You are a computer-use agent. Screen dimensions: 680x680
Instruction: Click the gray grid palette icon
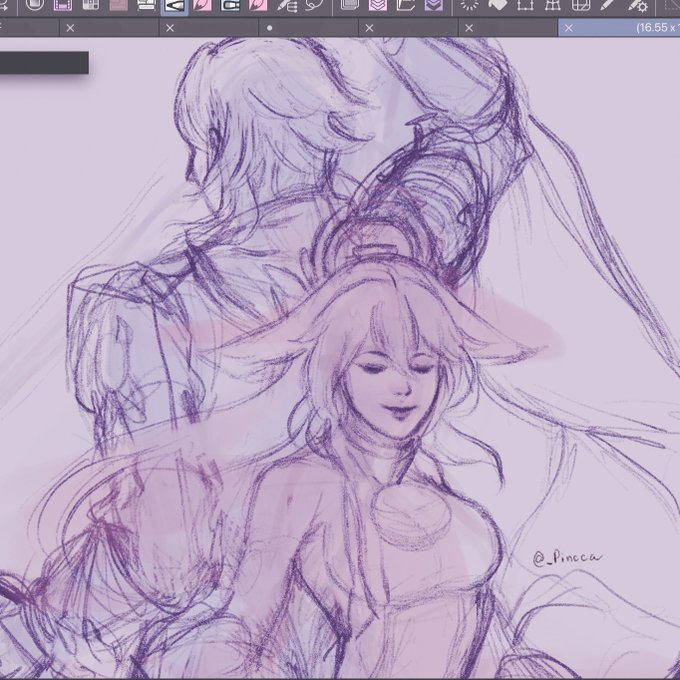tap(91, 5)
